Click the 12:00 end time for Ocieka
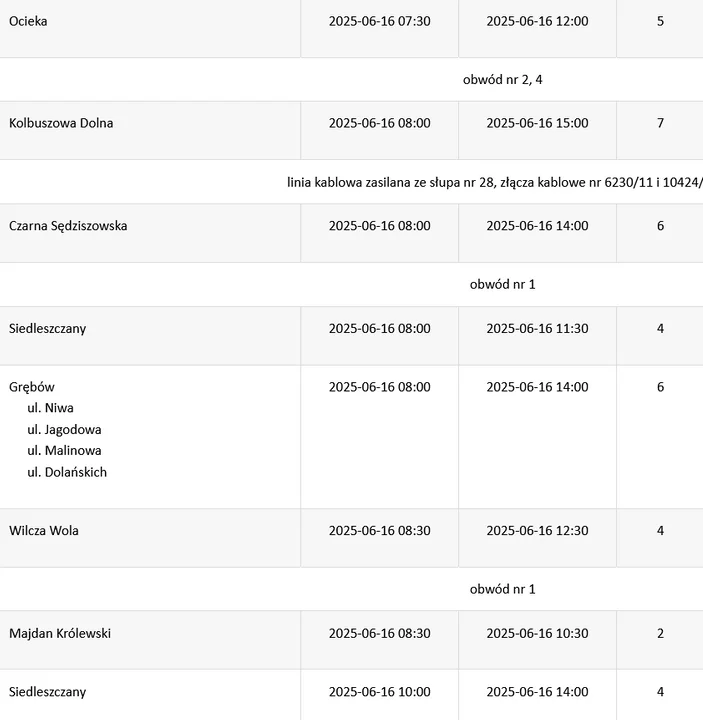 (x=537, y=21)
